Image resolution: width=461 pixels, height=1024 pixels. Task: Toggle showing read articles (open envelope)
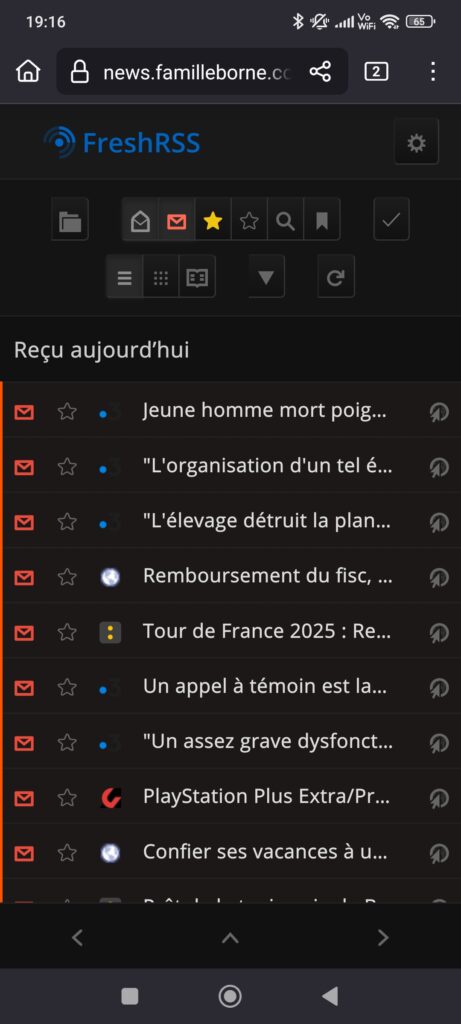tap(140, 219)
